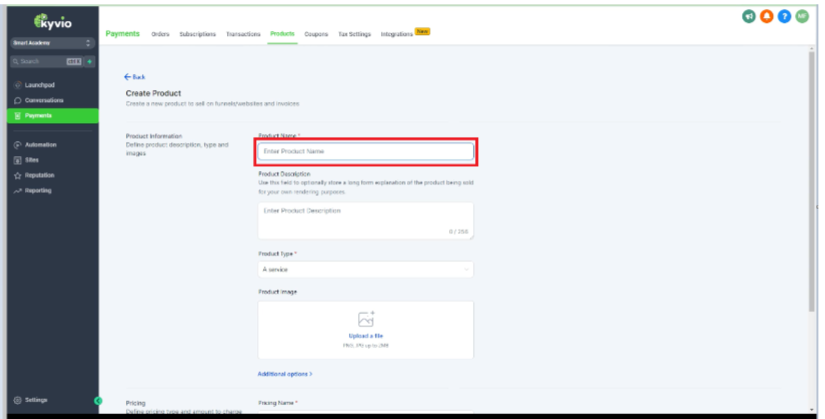Click the blue help question mark icon

coord(784,17)
